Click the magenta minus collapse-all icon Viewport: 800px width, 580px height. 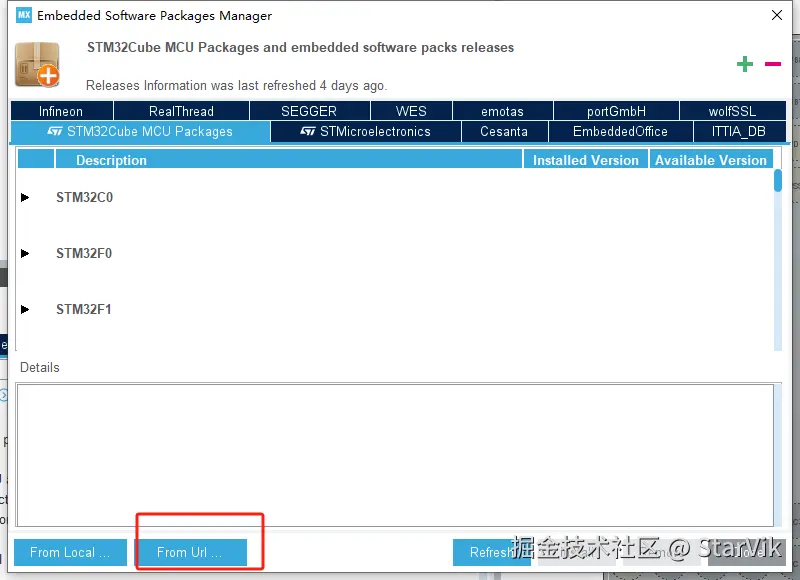[x=773, y=64]
